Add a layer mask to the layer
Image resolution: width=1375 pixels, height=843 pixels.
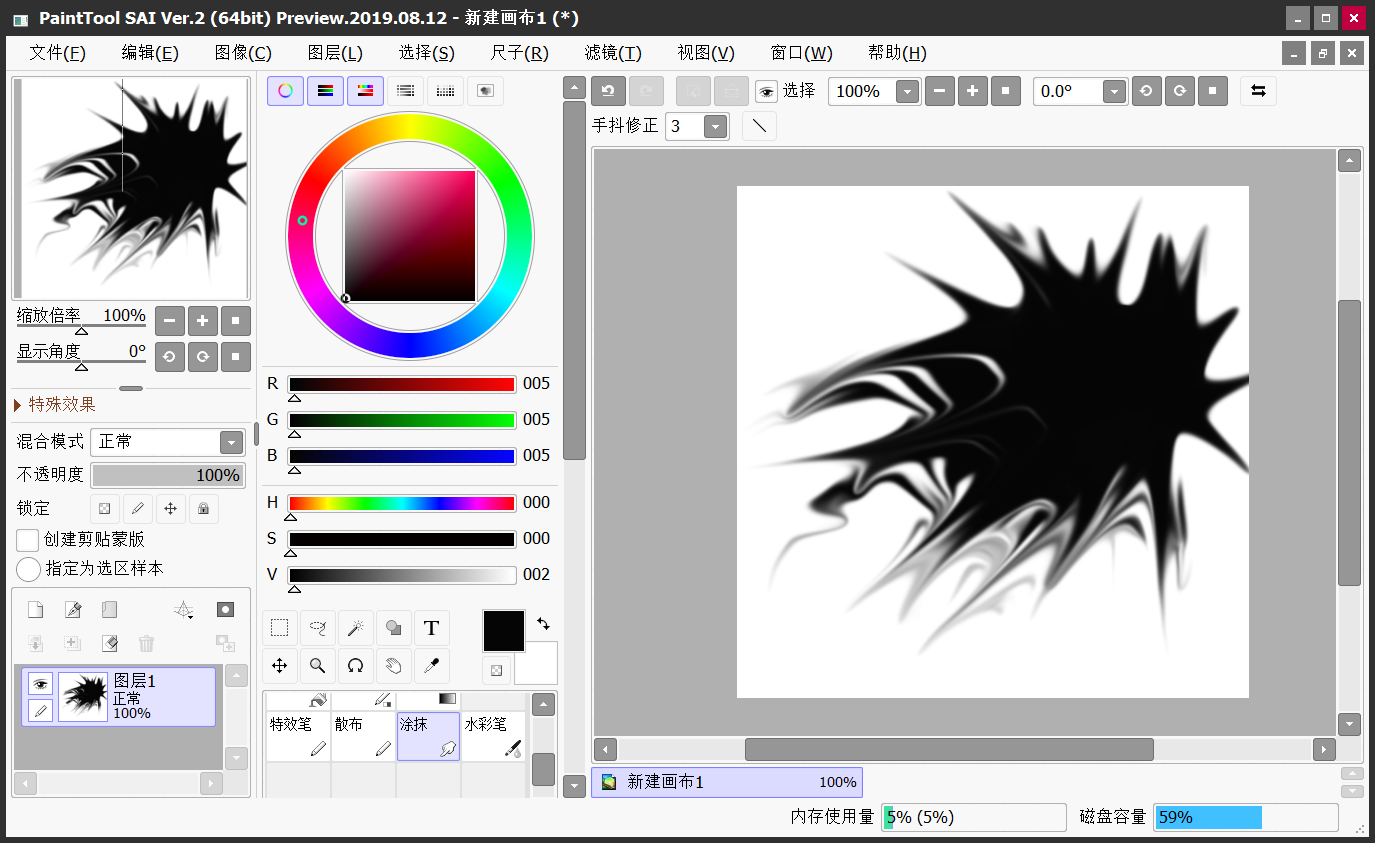pyautogui.click(x=226, y=610)
